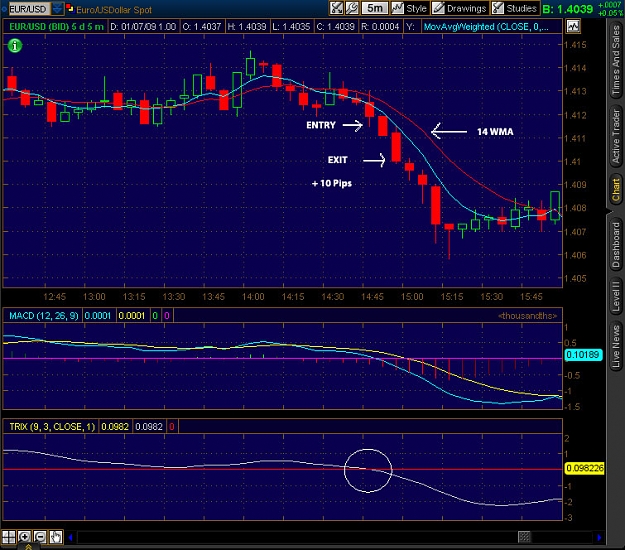
Task: Open the Level II tab
Action: (x=616, y=297)
